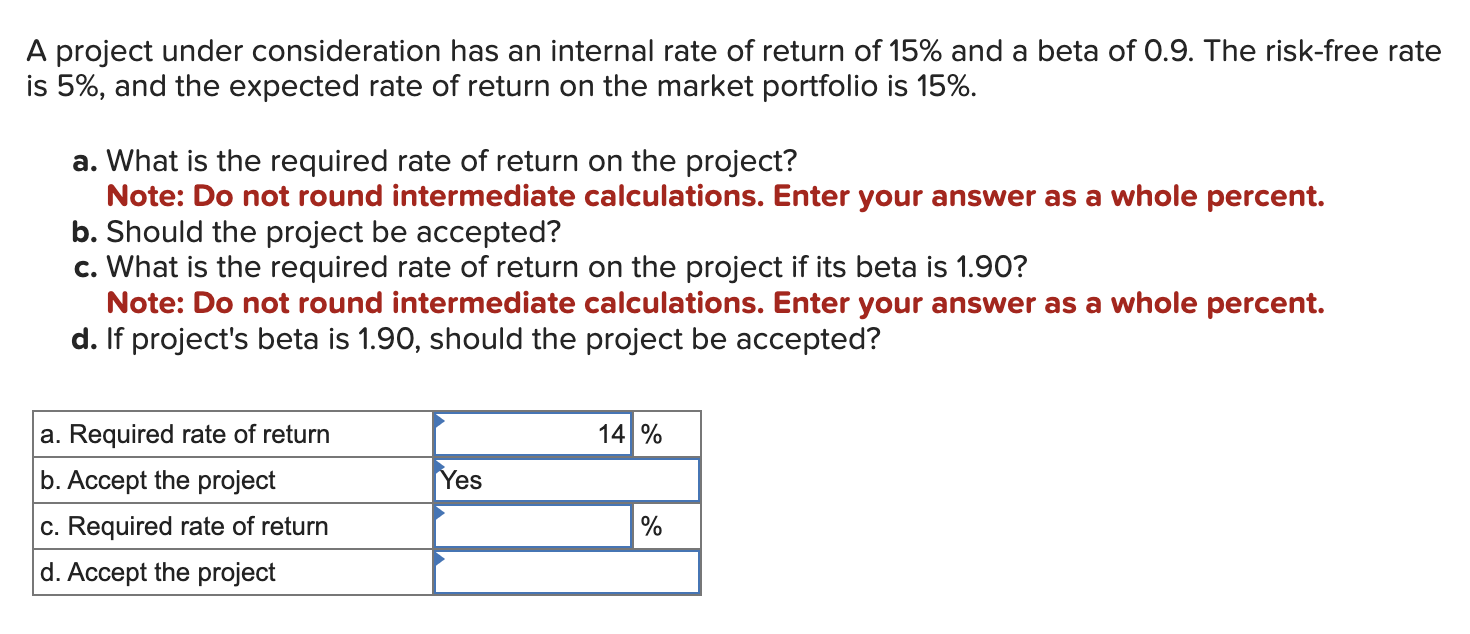Click the blue triangle marker in answer field c
The height and width of the screenshot is (634, 1470).
pyautogui.click(x=440, y=514)
